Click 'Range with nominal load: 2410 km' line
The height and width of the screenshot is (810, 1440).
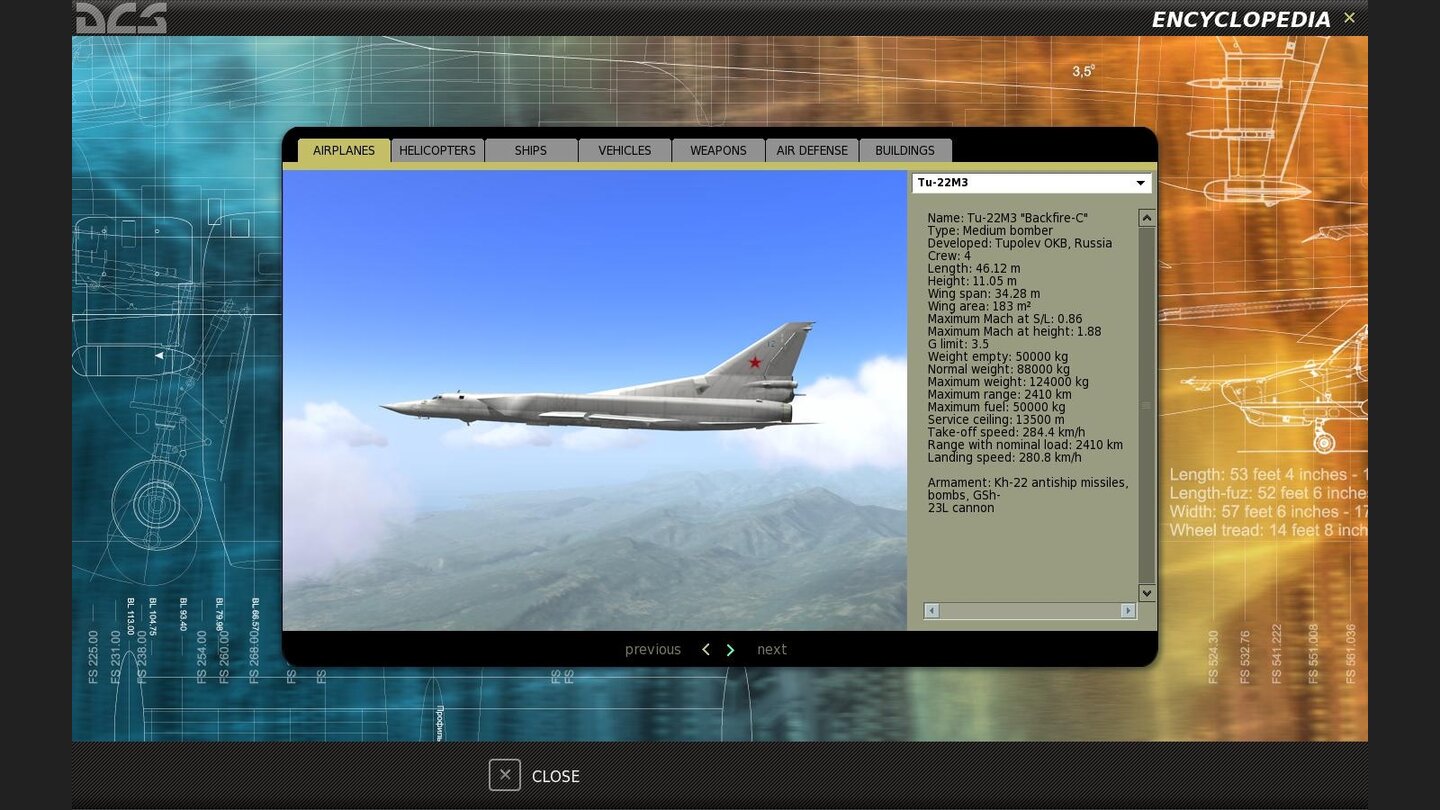(x=1025, y=445)
